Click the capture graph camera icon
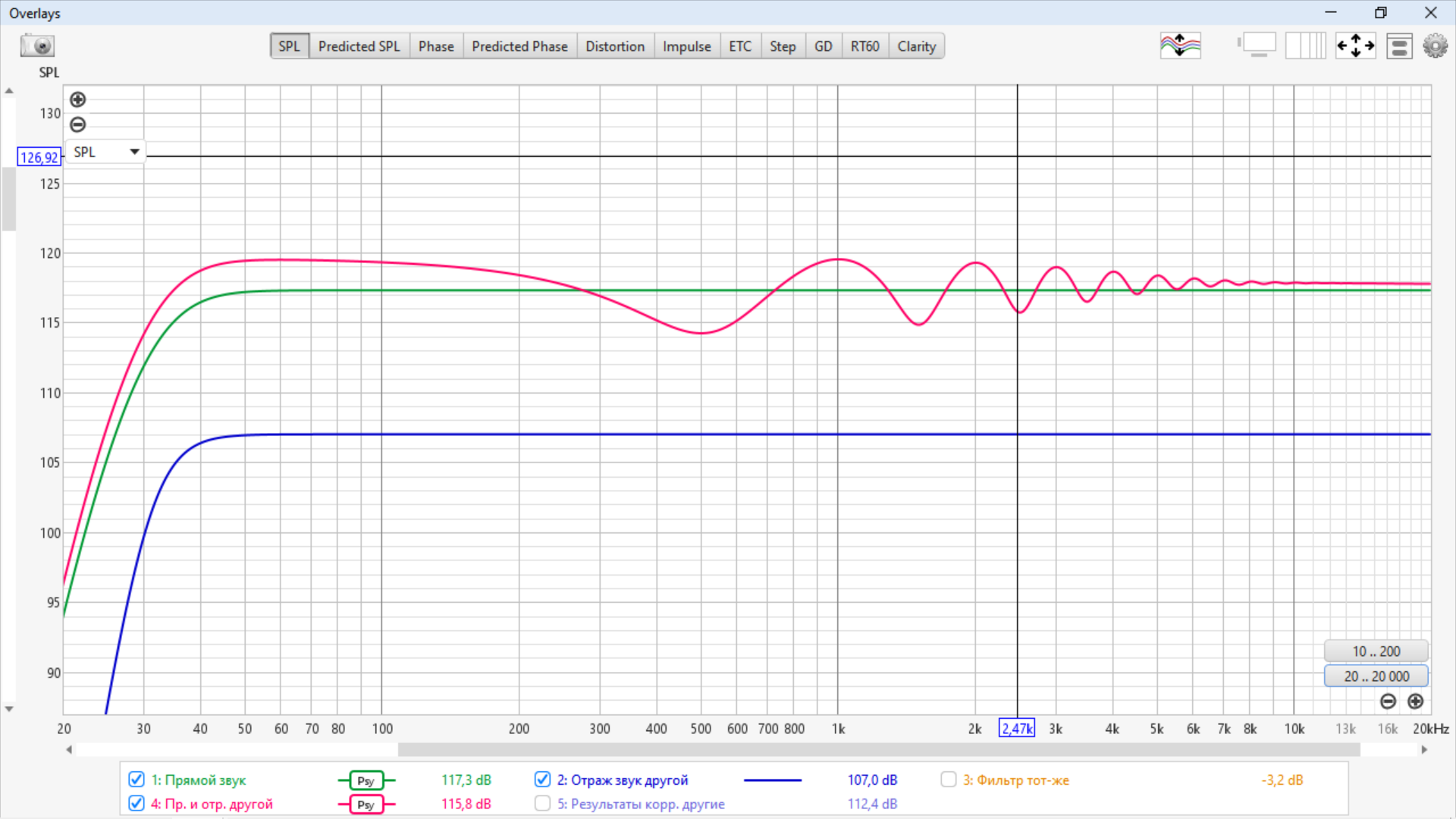This screenshot has width=1456, height=819. click(x=36, y=45)
